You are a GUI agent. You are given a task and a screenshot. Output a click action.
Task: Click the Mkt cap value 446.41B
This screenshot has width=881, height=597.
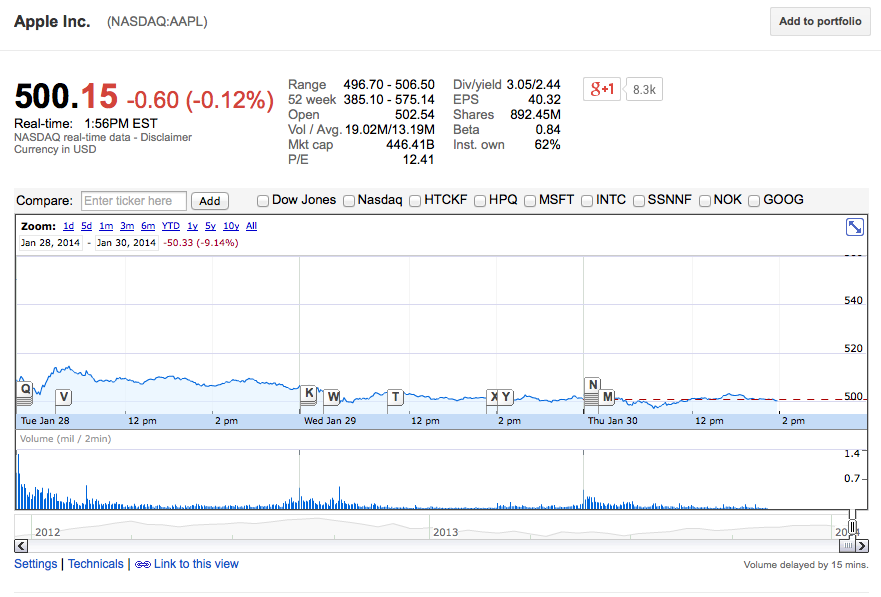tap(410, 145)
